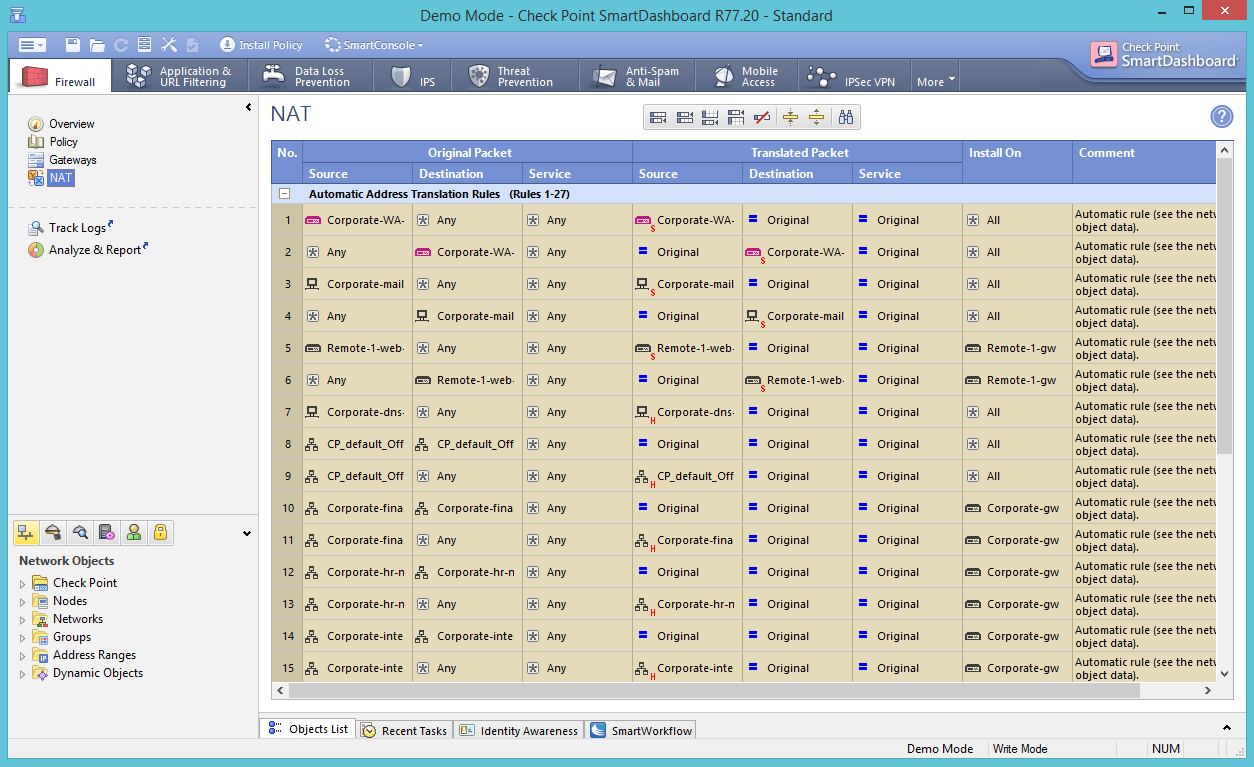Select Remote-1-gw Install On cell in rule 5
The height and width of the screenshot is (767, 1254).
pyautogui.click(x=1017, y=348)
